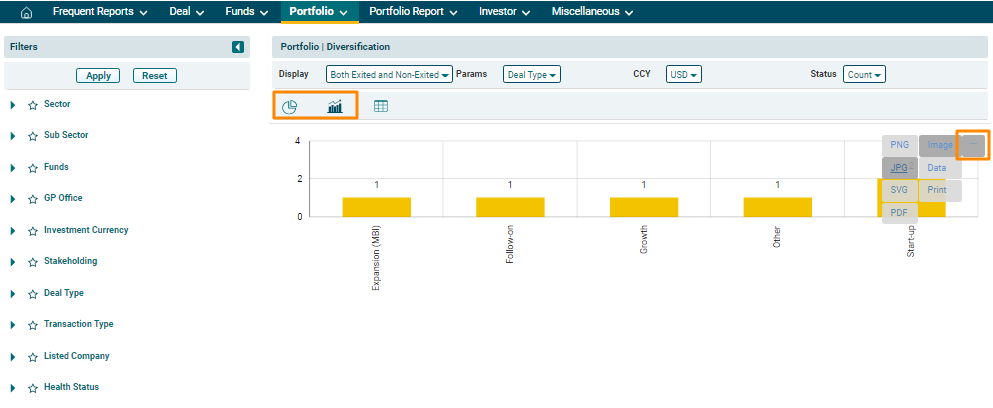
Task: Switch to bar chart view
Action: (x=335, y=106)
